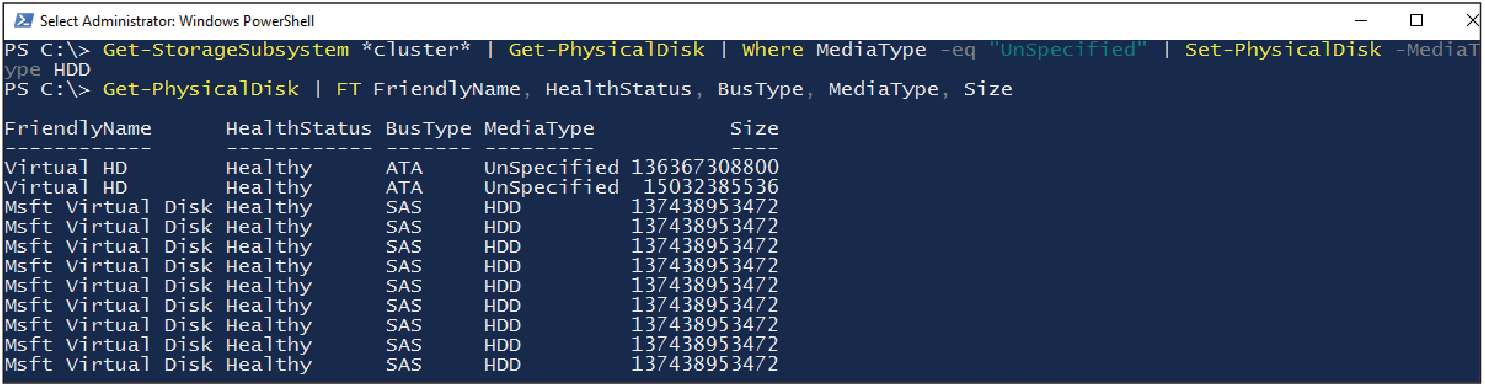The image size is (1485, 388).
Task: Click the first Virtual HD row name
Action: click(x=66, y=167)
